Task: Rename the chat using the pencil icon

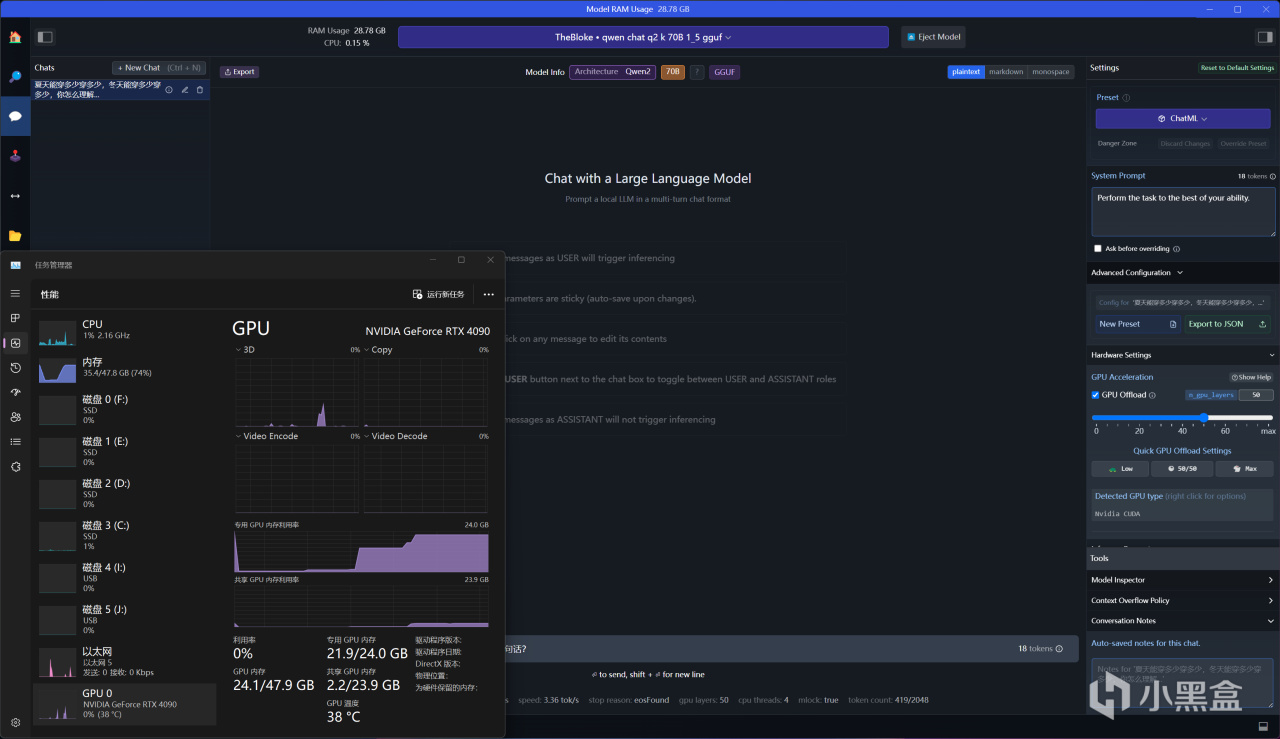Action: click(184, 90)
